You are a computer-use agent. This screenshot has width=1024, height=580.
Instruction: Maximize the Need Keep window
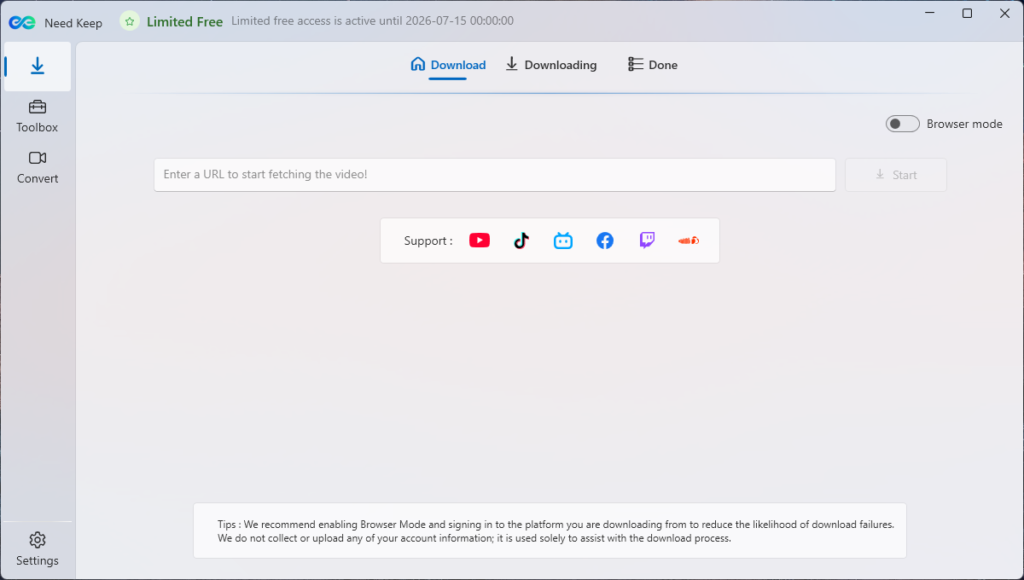point(967,13)
